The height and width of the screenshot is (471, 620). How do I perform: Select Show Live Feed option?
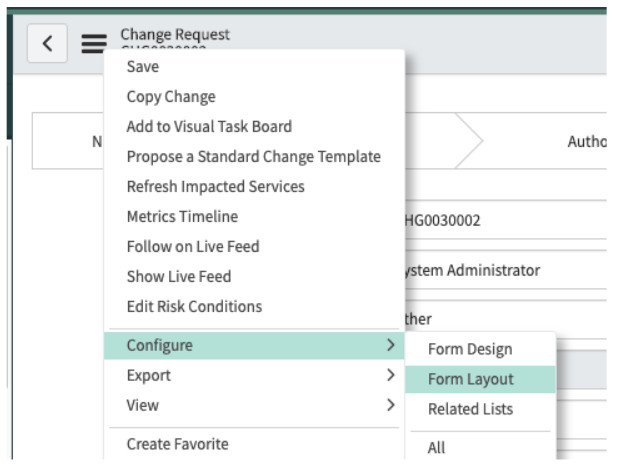click(x=178, y=277)
